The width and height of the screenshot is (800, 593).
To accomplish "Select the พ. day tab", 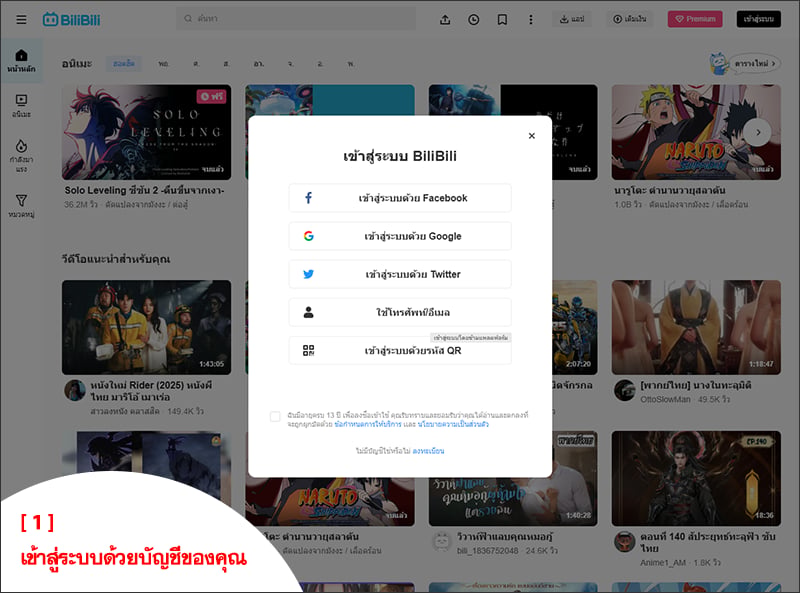I will 351,64.
